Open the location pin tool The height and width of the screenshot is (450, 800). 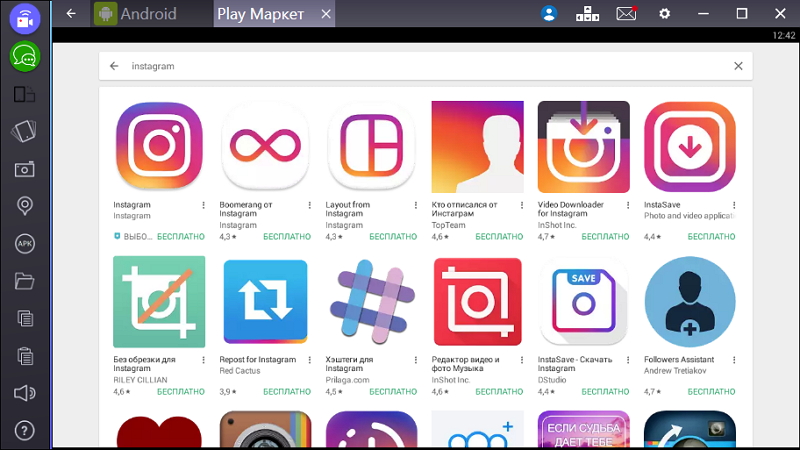(24, 206)
